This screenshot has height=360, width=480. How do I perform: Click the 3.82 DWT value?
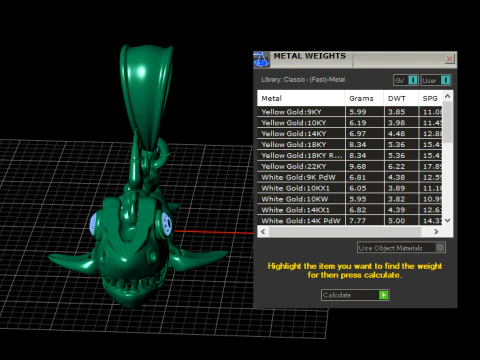tap(396, 199)
